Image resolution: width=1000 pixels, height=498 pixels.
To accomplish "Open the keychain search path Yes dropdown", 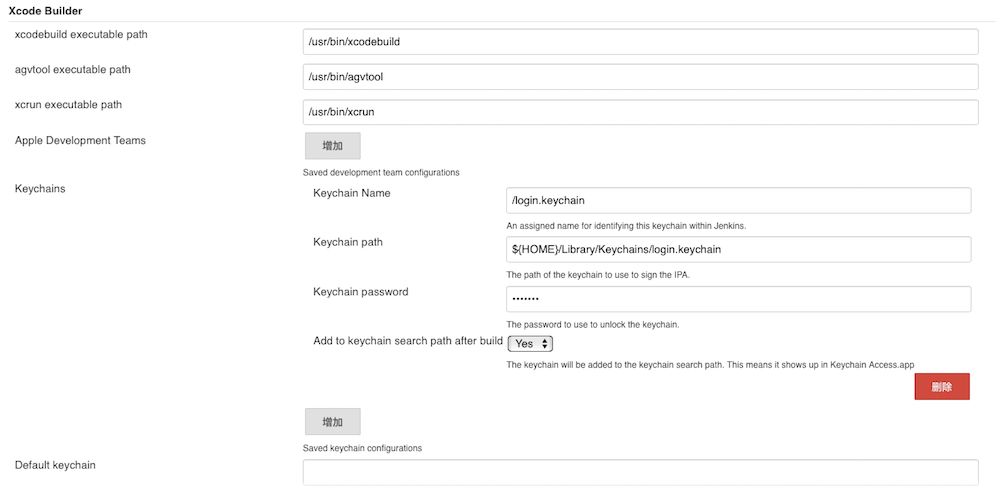I will [530, 343].
